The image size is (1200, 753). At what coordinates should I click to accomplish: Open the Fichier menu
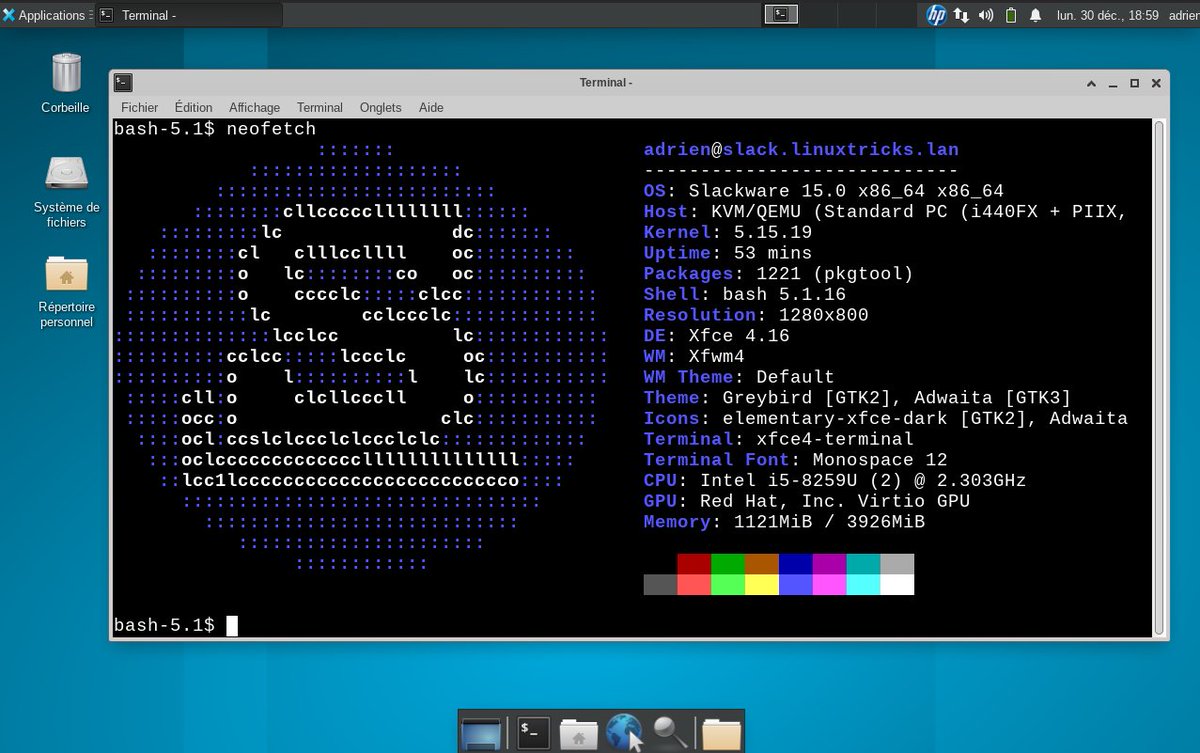coord(140,107)
